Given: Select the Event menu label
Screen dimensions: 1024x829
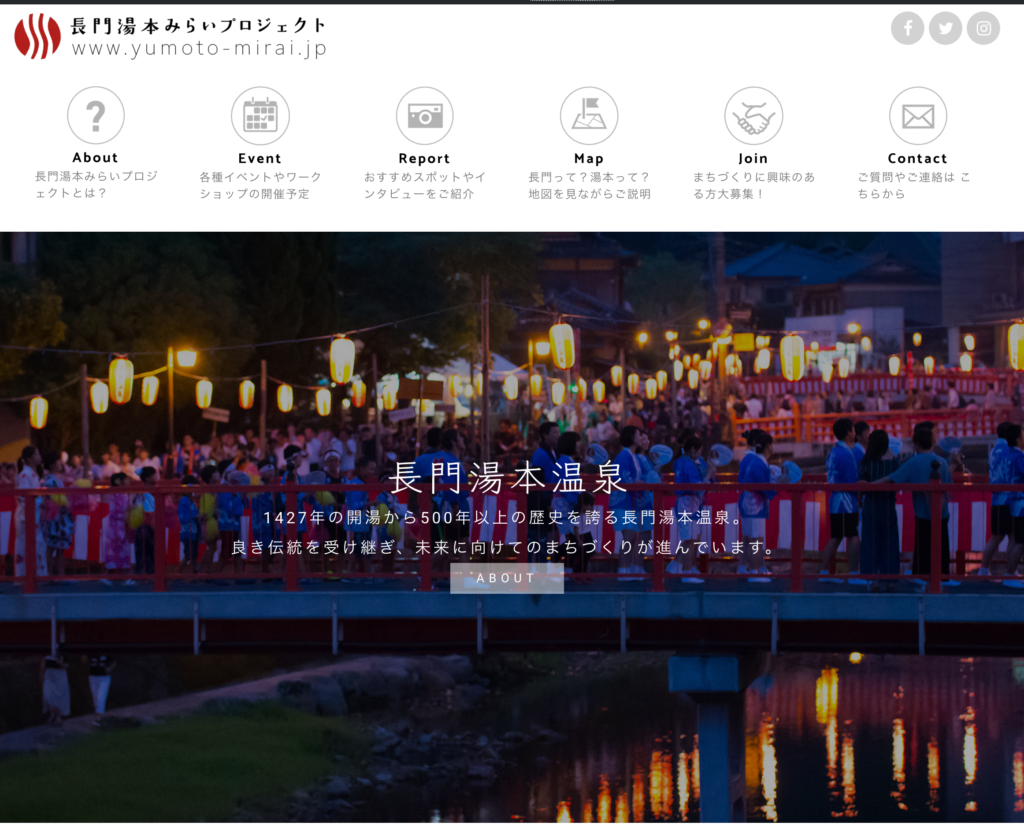Looking at the screenshot, I should pos(260,159).
